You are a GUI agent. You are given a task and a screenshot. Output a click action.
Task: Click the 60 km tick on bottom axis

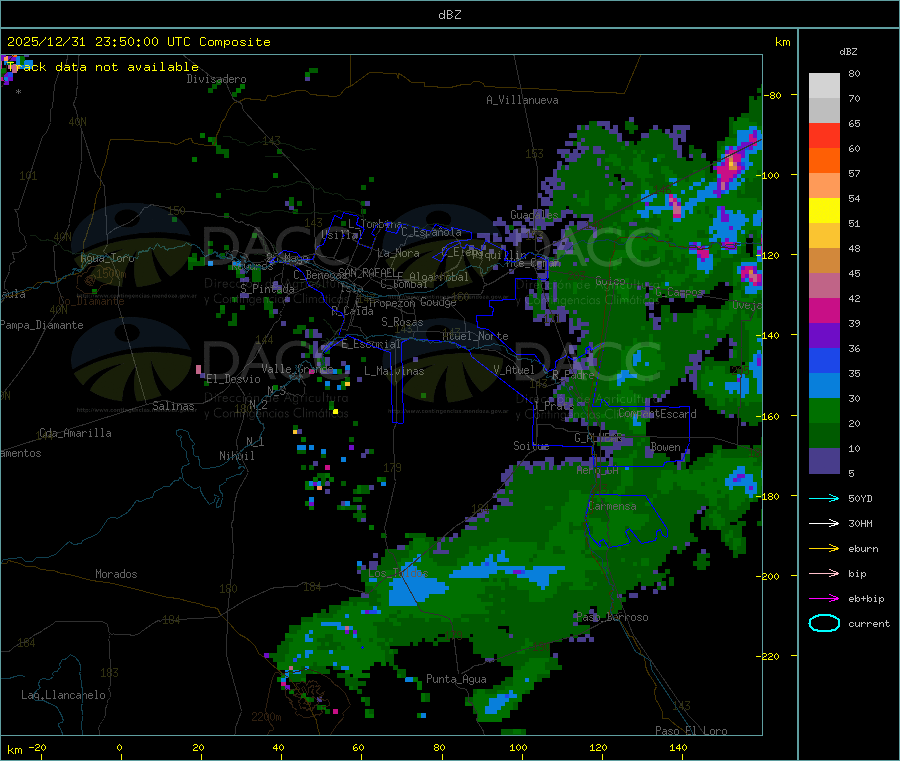pyautogui.click(x=358, y=747)
